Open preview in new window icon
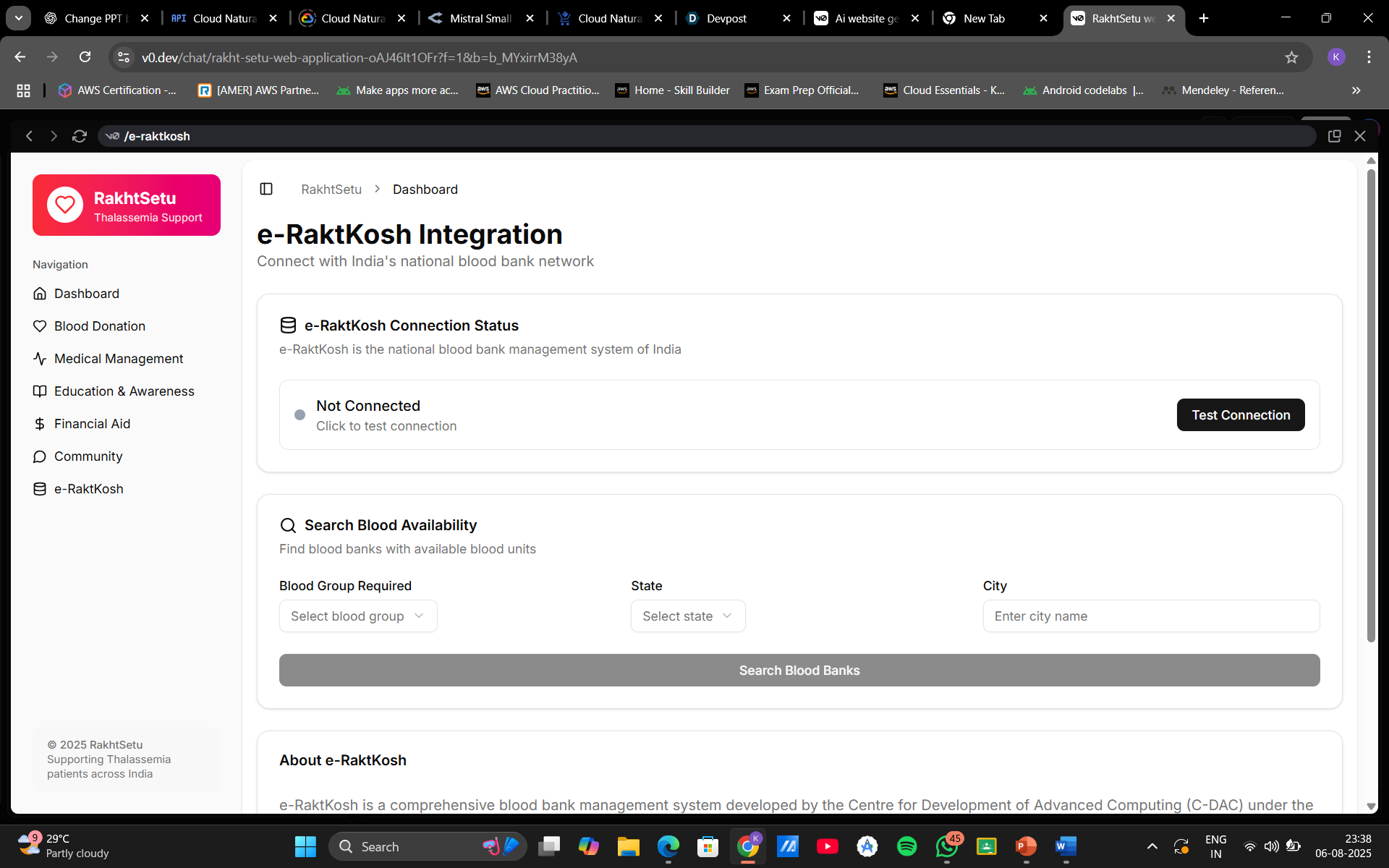Screen dimensions: 1389x868 [x=1334, y=136]
